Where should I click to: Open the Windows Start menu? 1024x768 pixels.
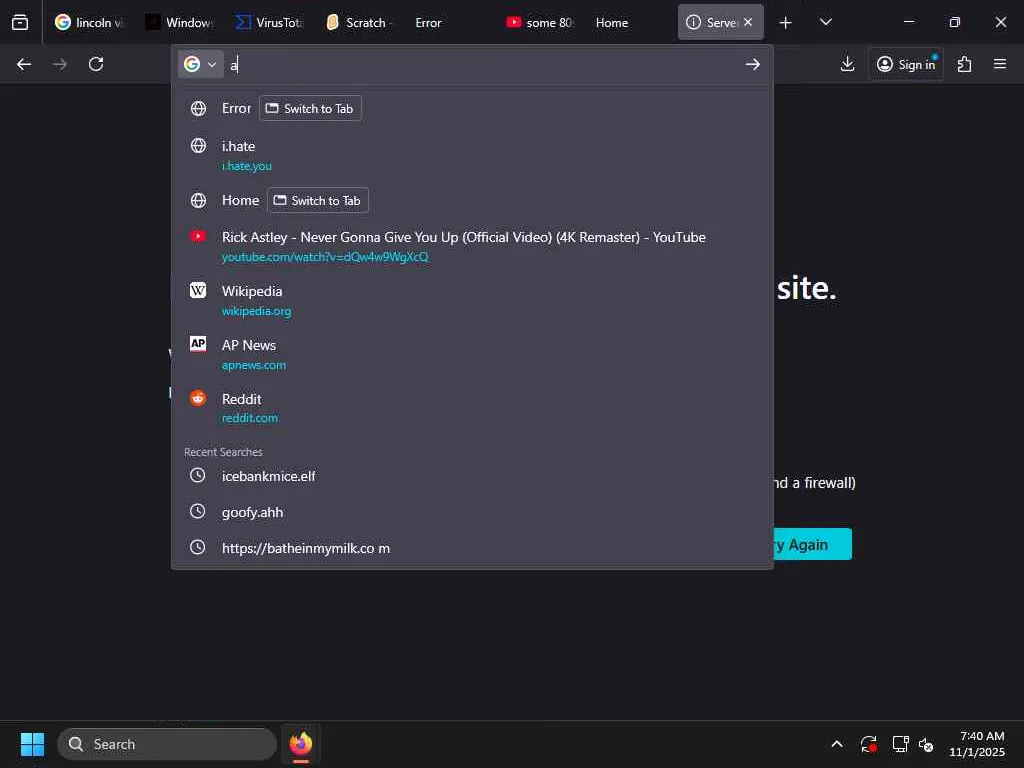pyautogui.click(x=32, y=744)
